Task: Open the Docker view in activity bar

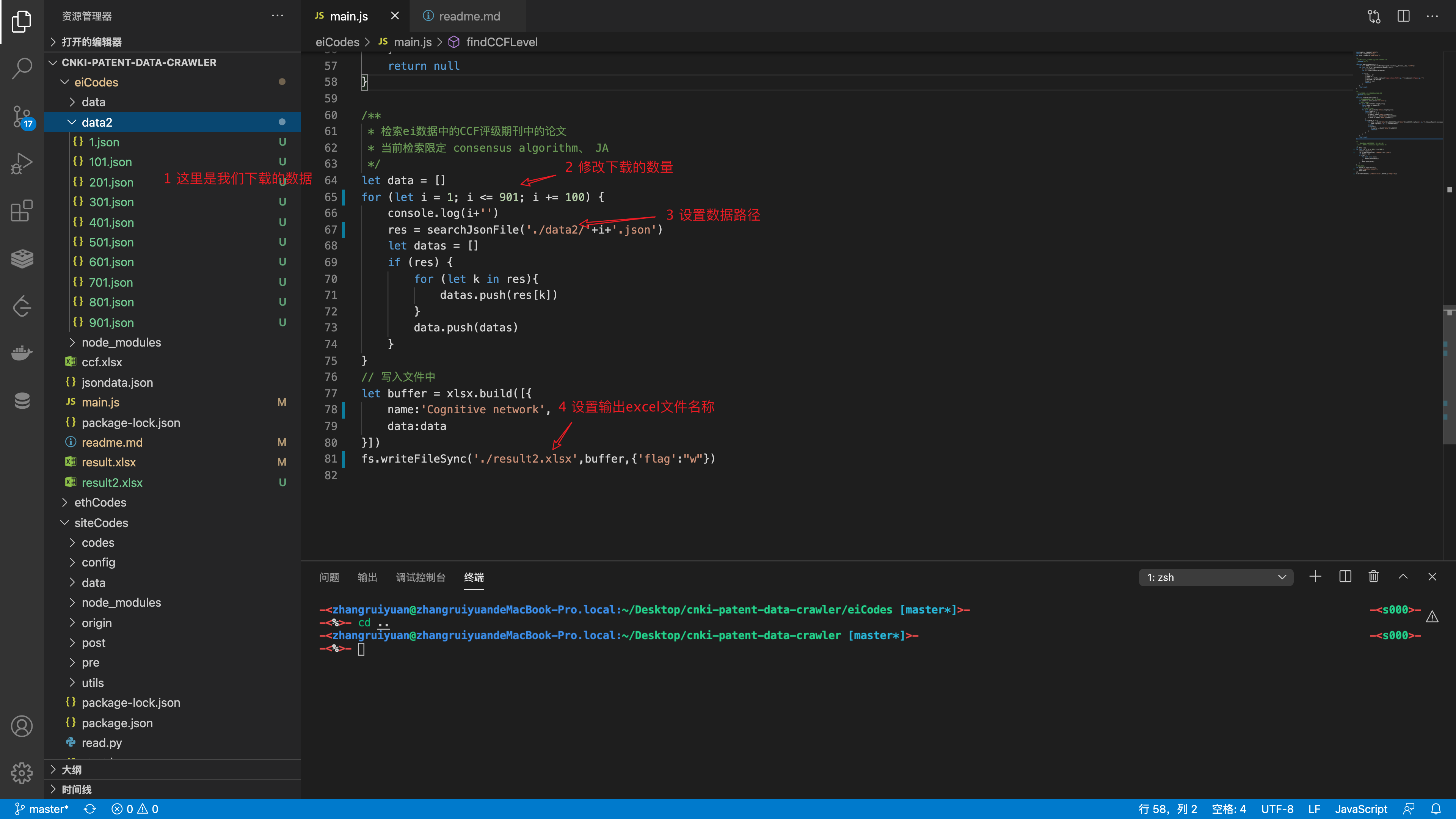Action: click(x=22, y=353)
